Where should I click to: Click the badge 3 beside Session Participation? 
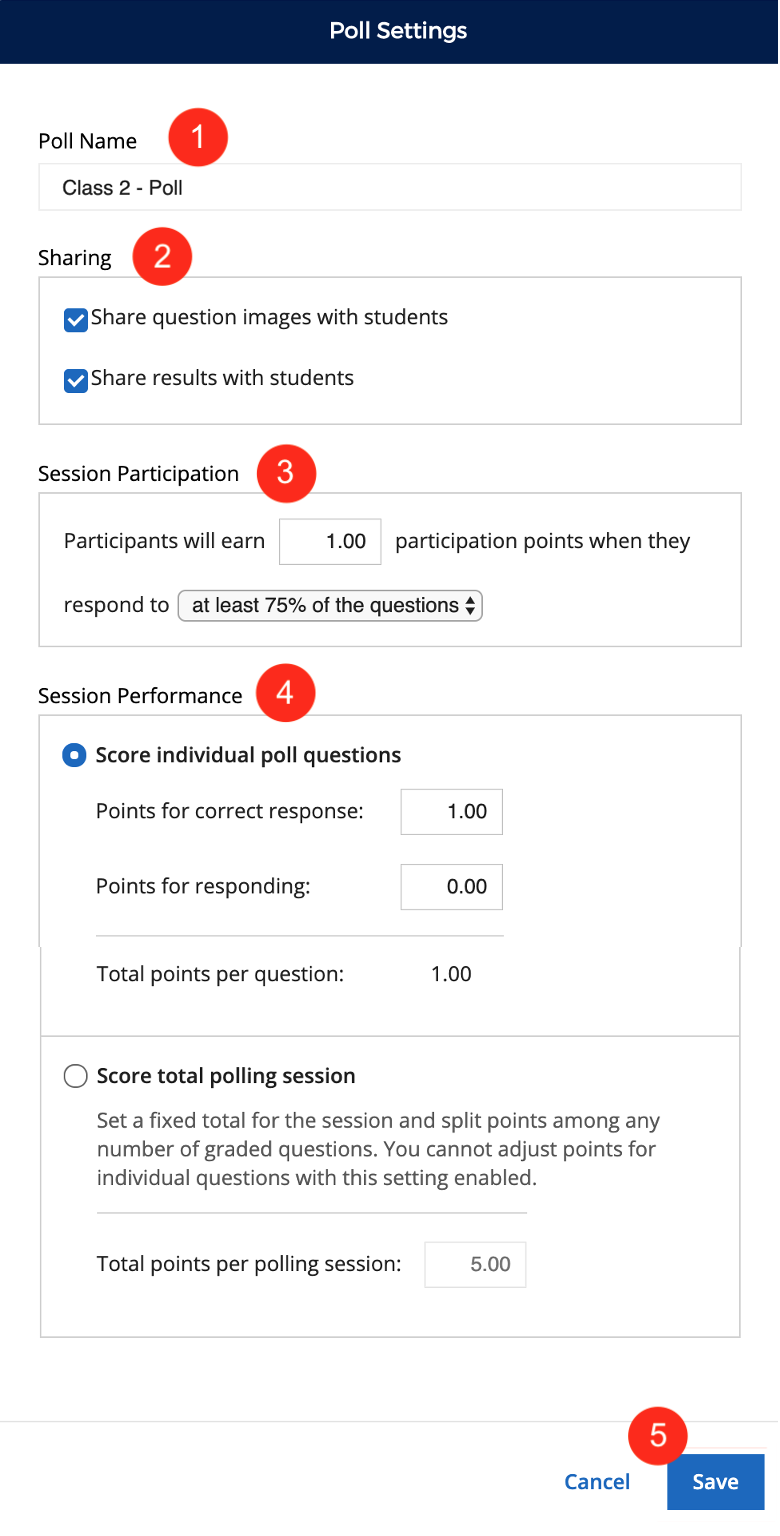[x=286, y=473]
